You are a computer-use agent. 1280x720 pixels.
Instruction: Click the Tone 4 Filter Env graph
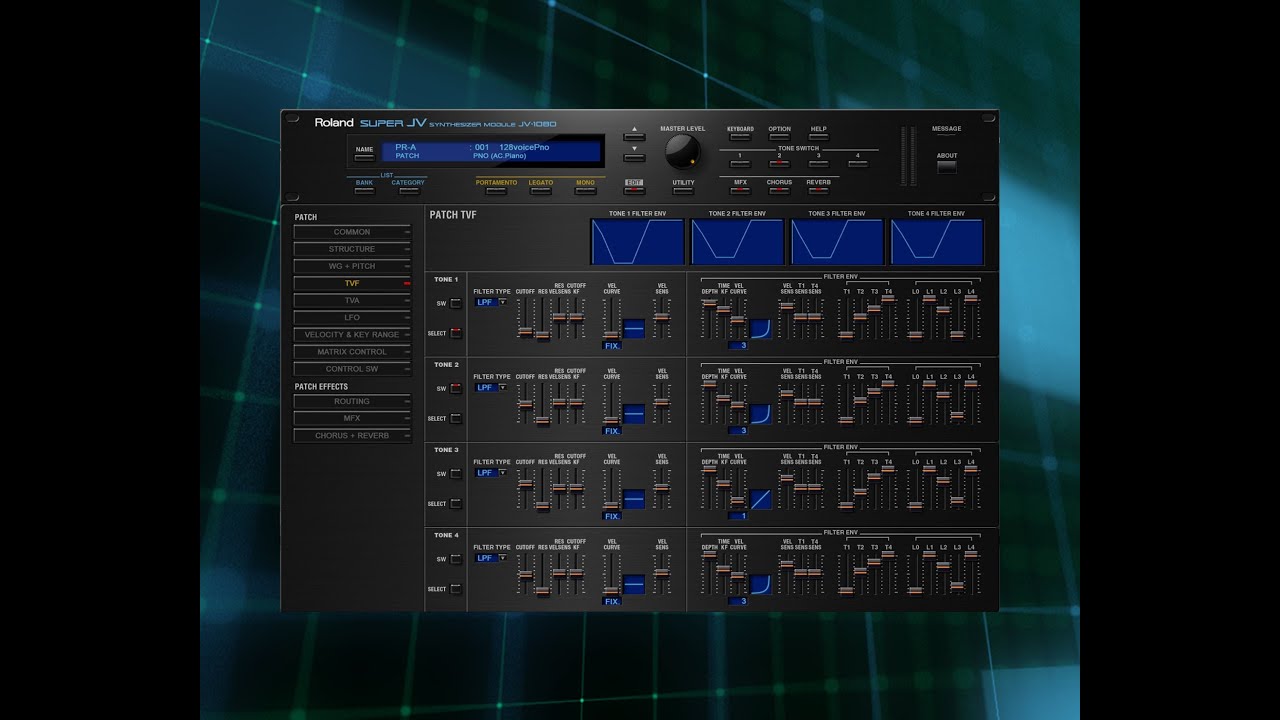937,242
